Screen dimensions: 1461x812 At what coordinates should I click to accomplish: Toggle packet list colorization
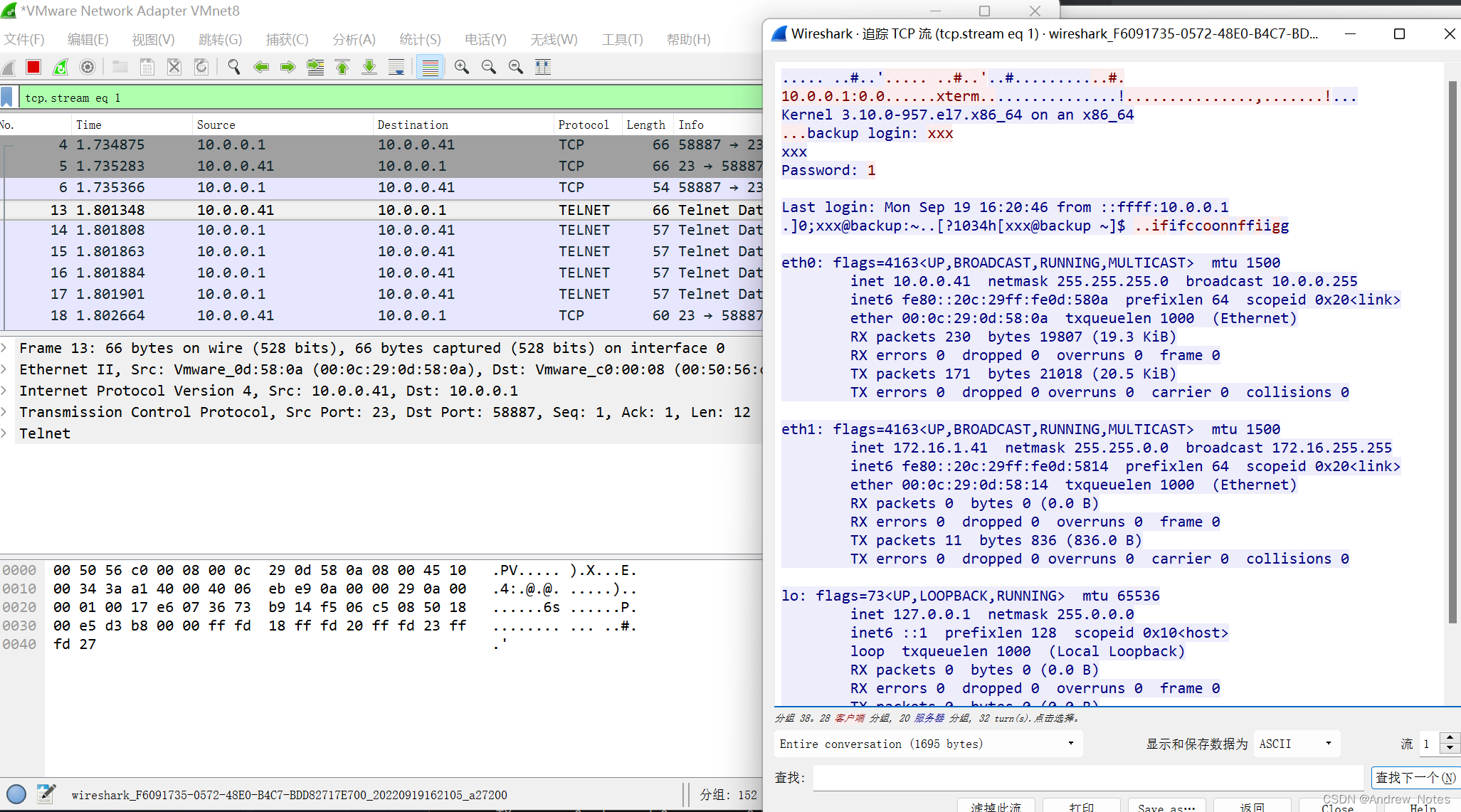point(430,67)
